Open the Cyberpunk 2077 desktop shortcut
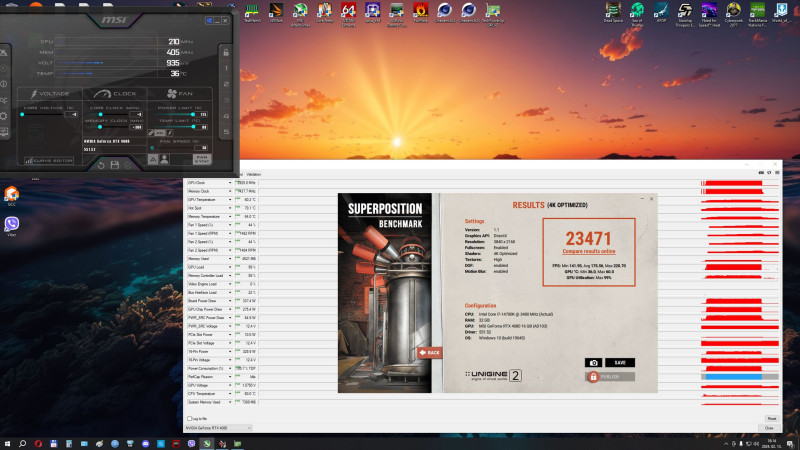 point(733,13)
